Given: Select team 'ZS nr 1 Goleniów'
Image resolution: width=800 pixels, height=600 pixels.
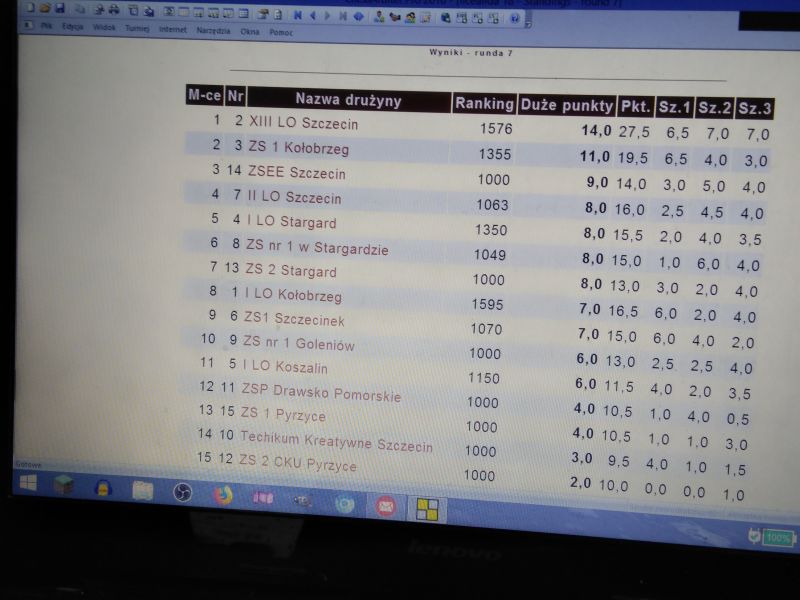Looking at the screenshot, I should point(298,343).
